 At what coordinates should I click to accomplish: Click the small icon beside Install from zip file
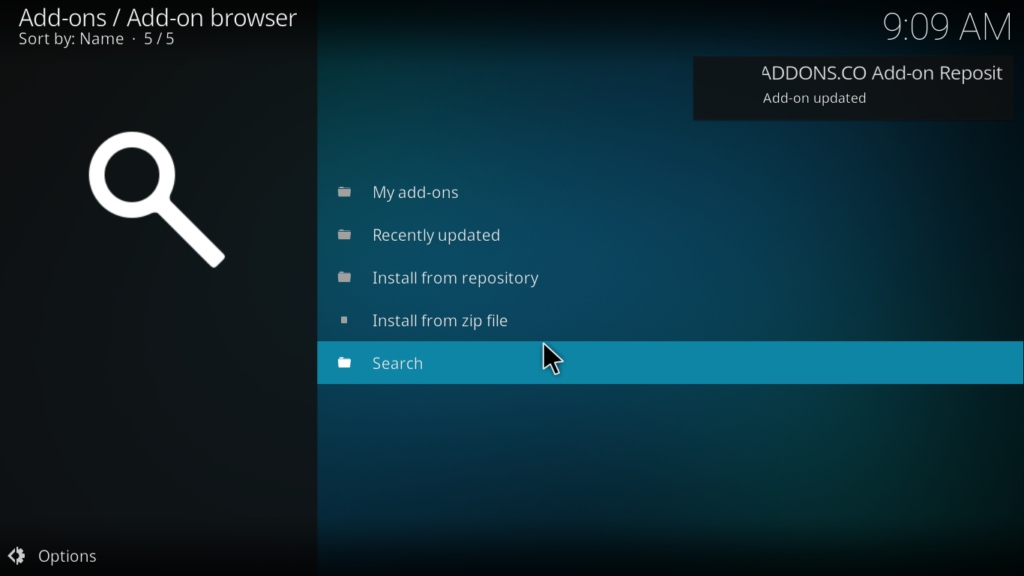point(344,320)
